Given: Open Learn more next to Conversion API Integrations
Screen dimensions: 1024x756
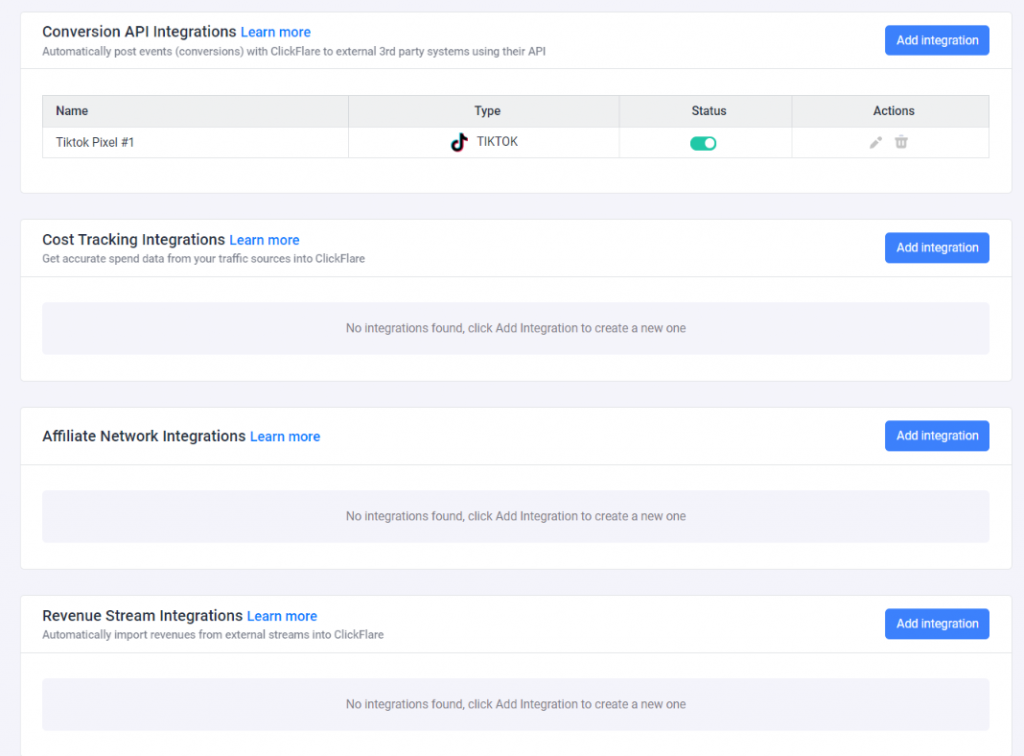Looking at the screenshot, I should (275, 31).
